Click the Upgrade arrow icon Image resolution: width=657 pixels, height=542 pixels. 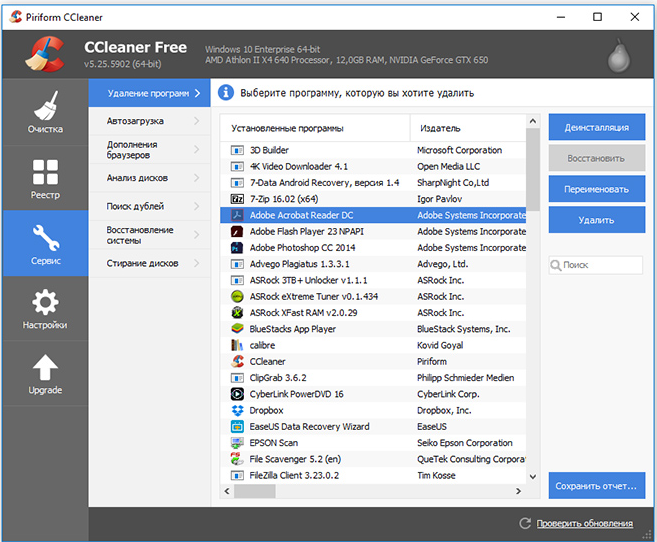[x=45, y=367]
